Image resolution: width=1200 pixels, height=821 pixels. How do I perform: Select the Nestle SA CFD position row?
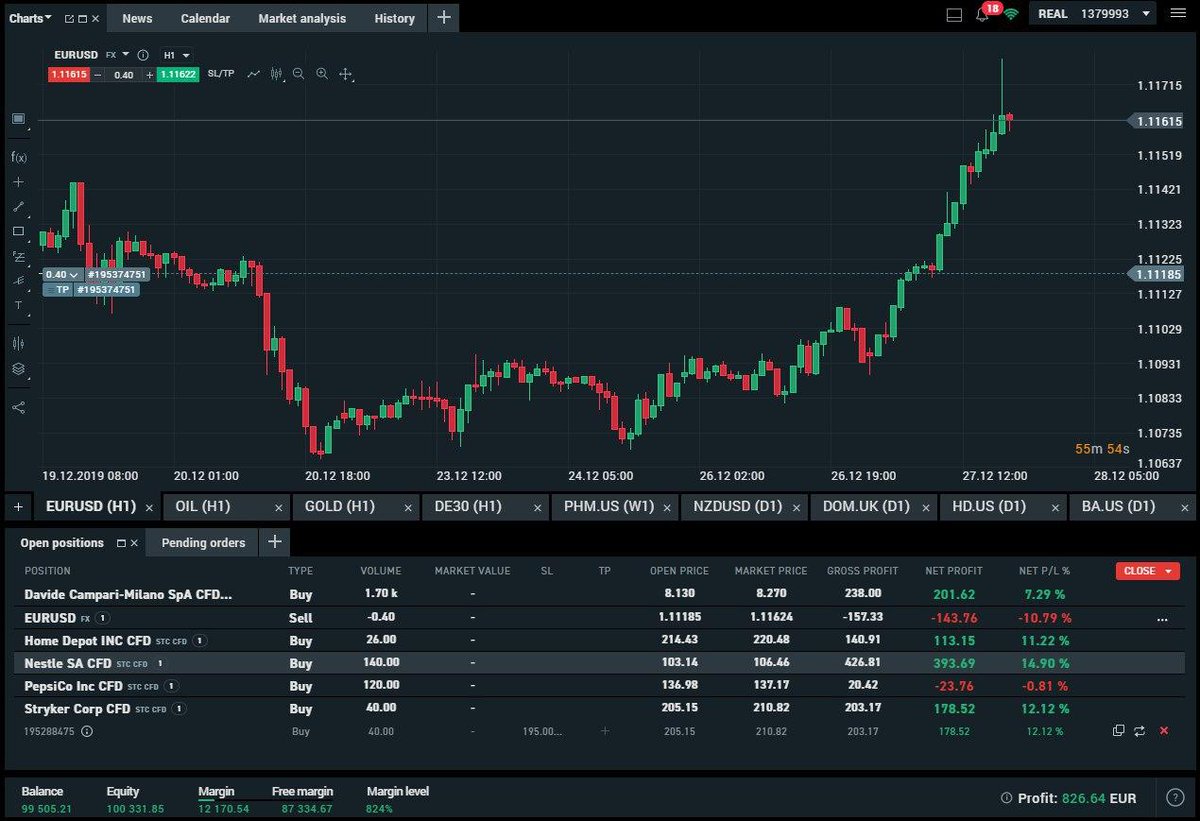[x=600, y=663]
